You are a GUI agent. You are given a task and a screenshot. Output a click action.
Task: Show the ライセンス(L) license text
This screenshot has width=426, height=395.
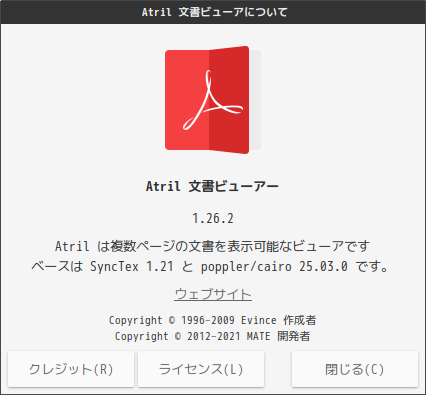coord(201,369)
